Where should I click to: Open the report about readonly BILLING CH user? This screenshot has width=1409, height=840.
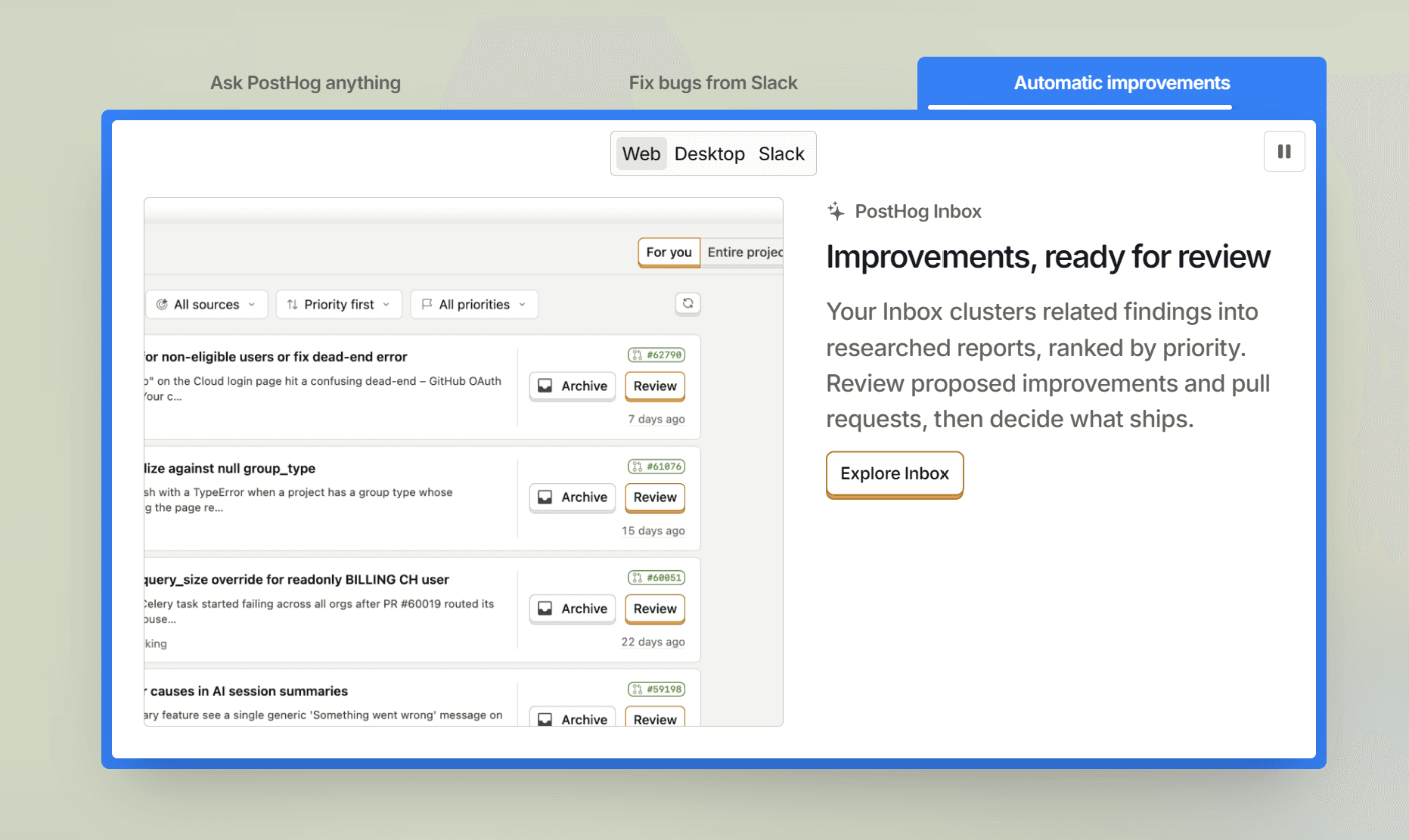[x=296, y=580]
